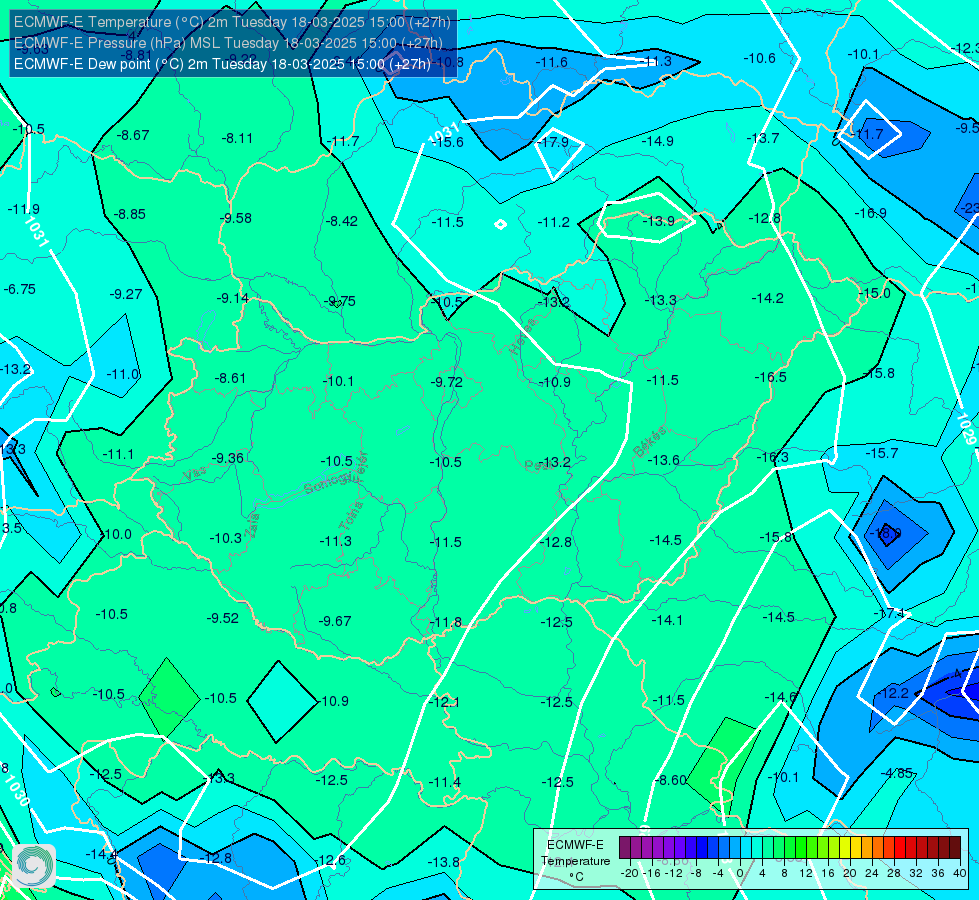Click the dew point value -13.6
The height and width of the screenshot is (900, 979).
tap(663, 460)
